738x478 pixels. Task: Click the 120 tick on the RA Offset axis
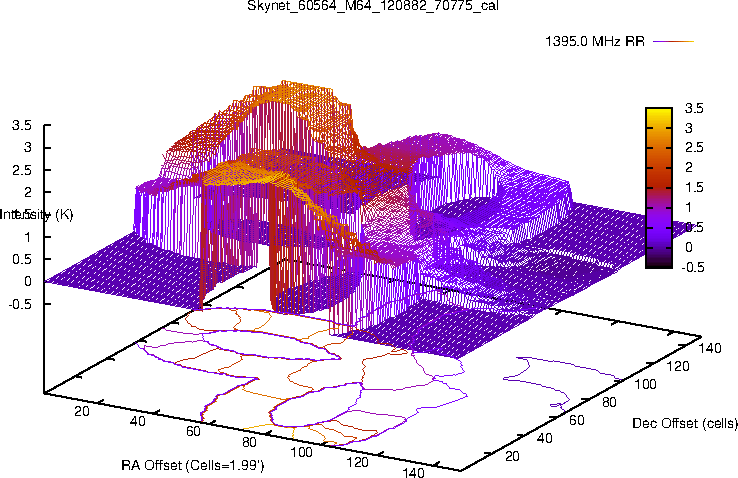coord(357,462)
